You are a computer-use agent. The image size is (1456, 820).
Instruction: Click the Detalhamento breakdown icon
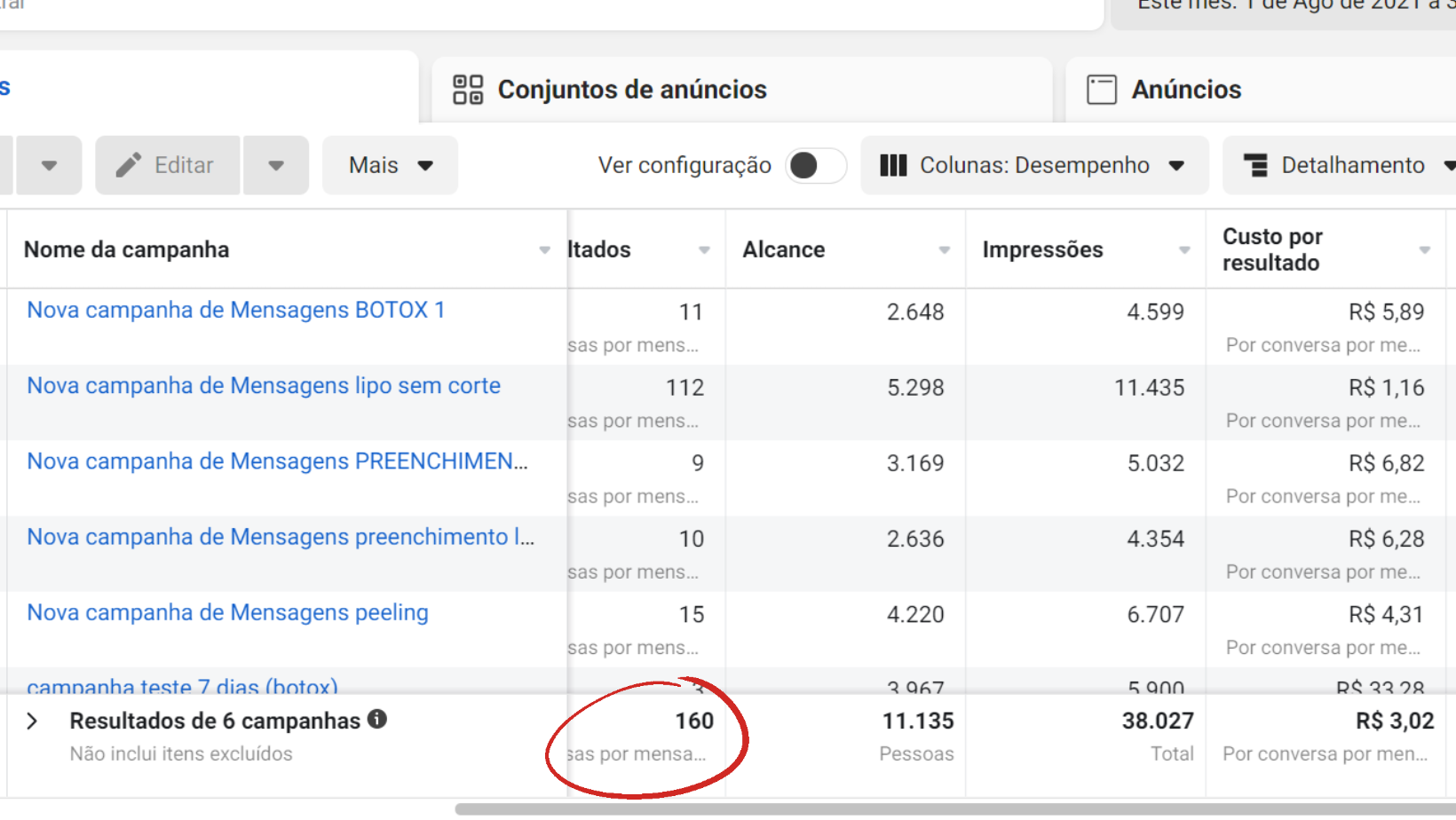[1255, 165]
